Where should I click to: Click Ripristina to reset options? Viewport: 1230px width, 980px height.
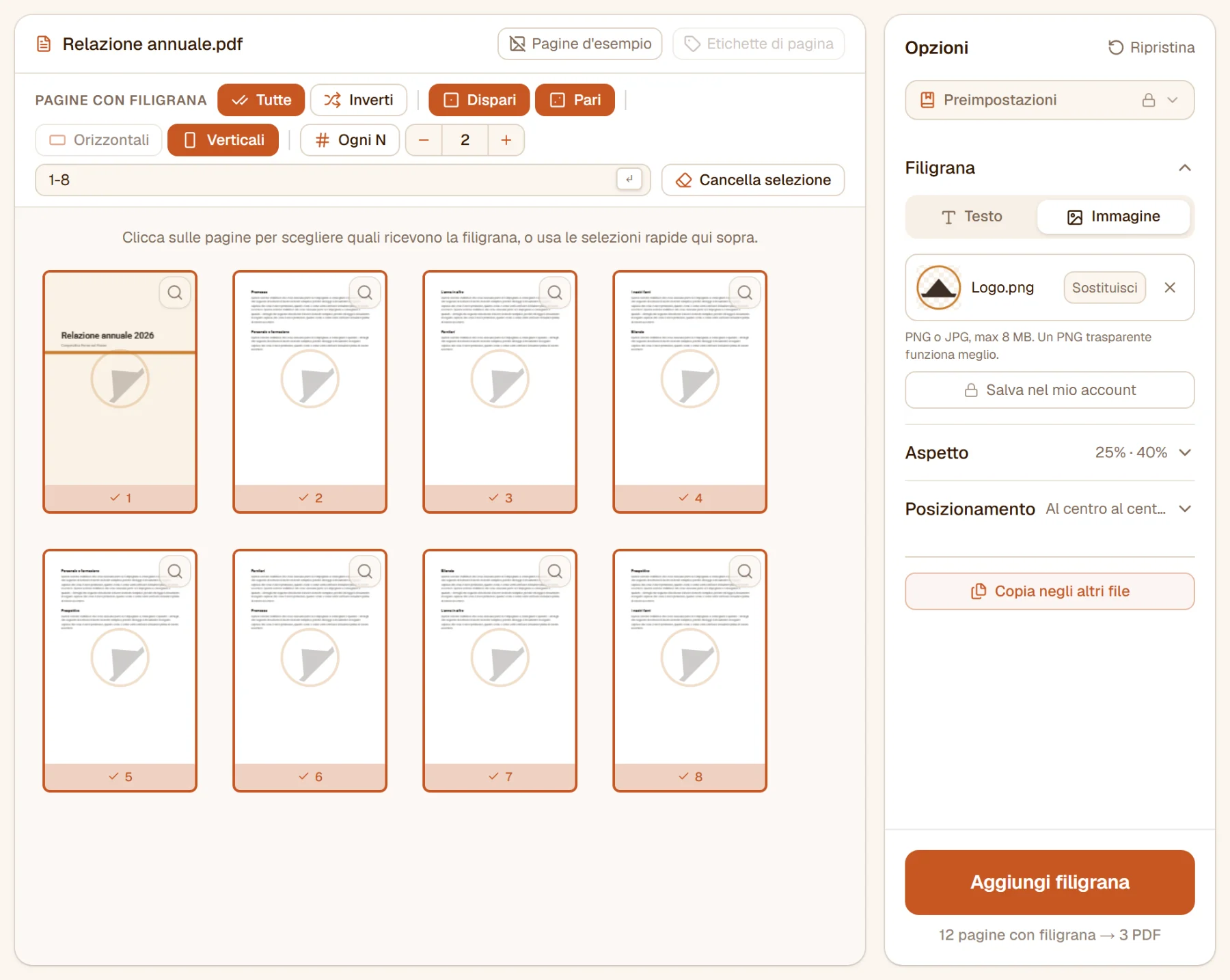click(1151, 48)
